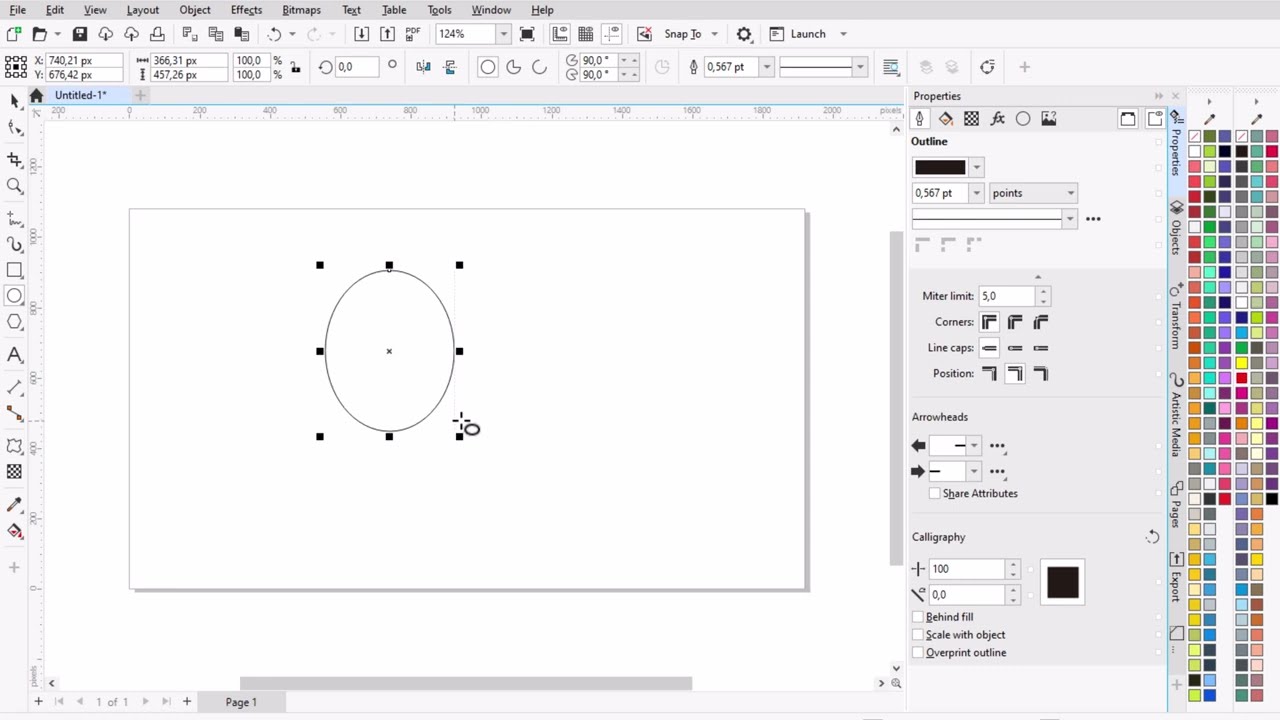Open the Launch dropdown
Screen dimensions: 1280x720
click(843, 34)
